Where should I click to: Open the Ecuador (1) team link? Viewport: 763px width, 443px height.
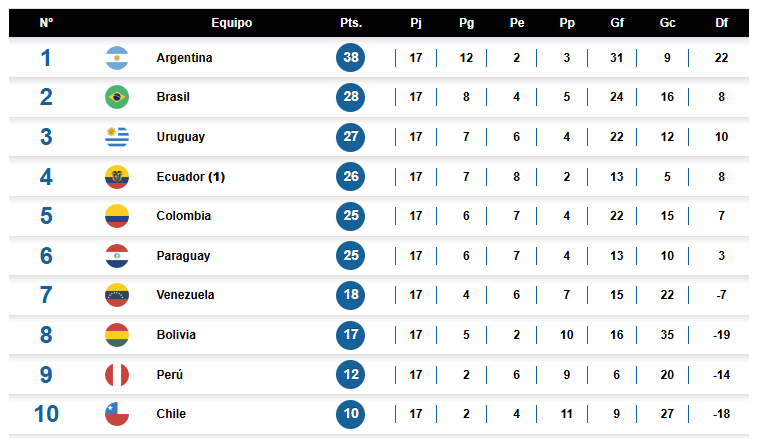tap(190, 177)
